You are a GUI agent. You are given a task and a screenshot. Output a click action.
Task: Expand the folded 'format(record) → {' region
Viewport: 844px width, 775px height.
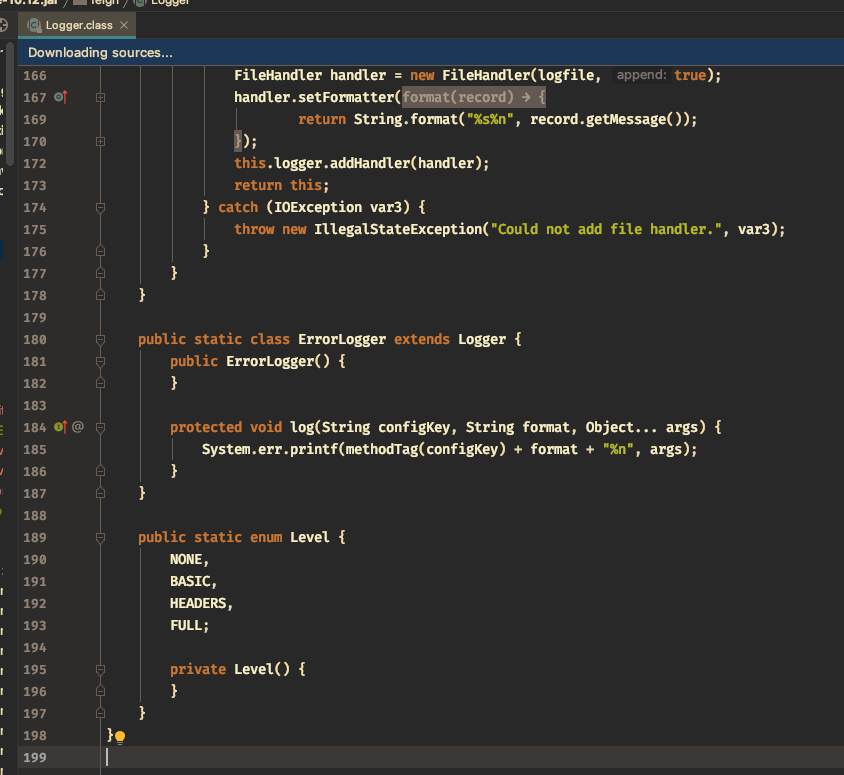click(x=474, y=97)
